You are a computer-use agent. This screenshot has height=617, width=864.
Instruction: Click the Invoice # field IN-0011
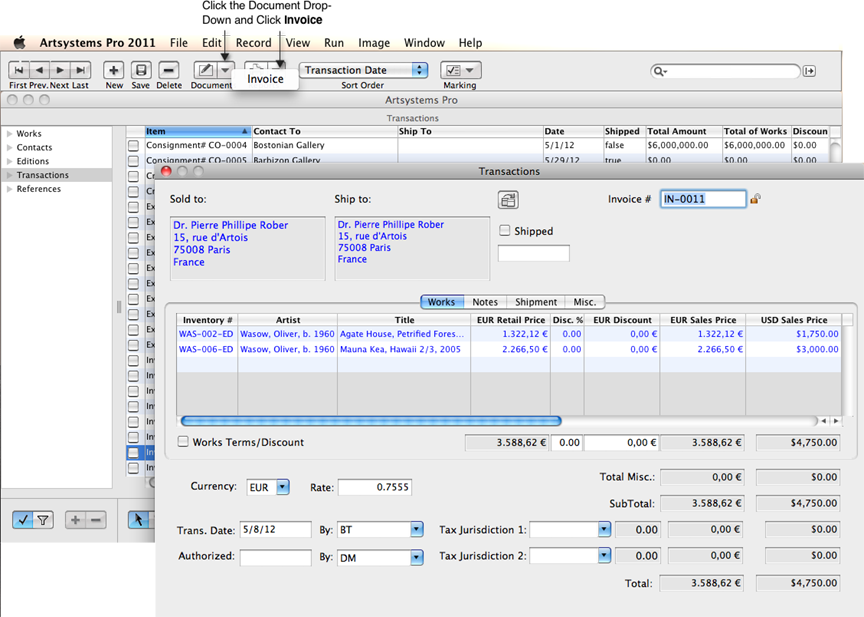pos(703,199)
